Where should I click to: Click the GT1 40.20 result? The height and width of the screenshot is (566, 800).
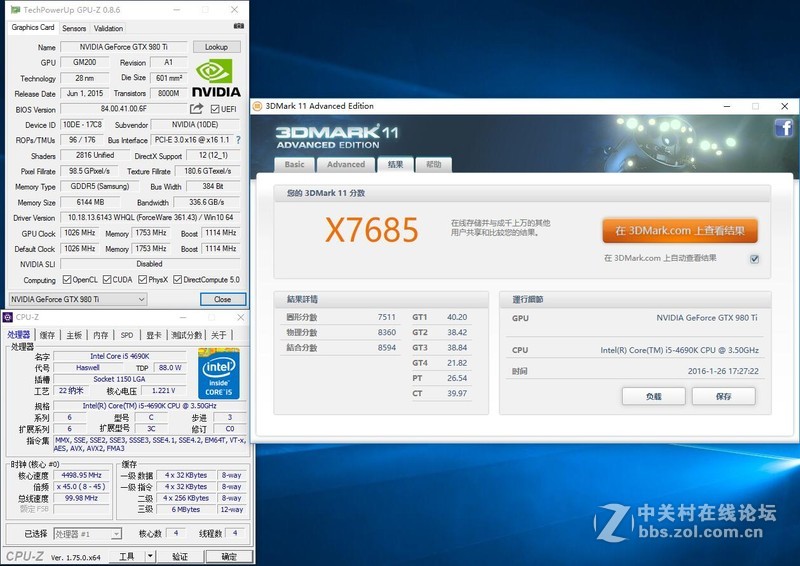point(440,317)
